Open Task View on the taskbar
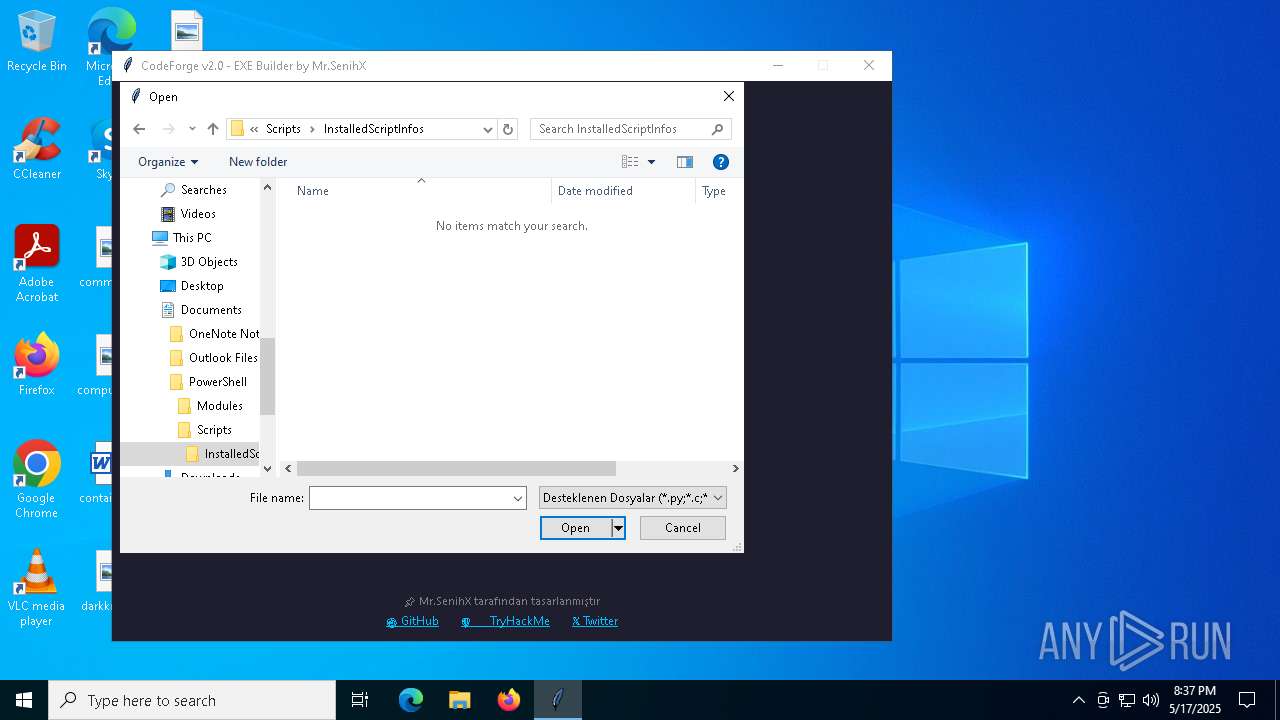 coord(360,700)
